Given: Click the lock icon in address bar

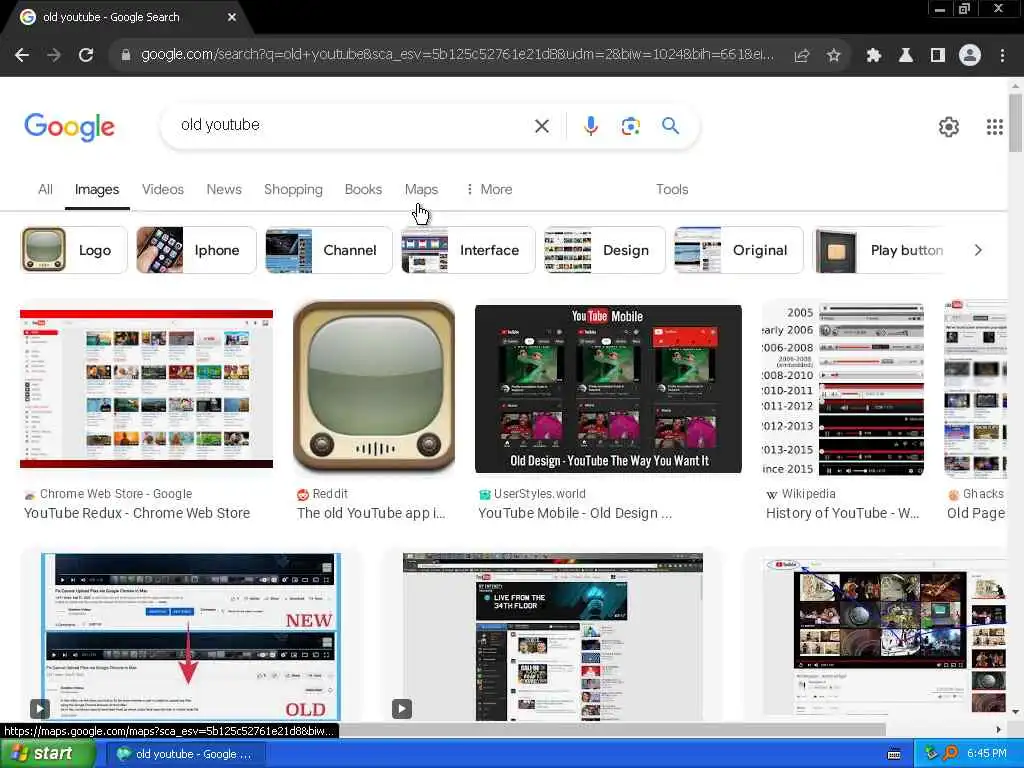Looking at the screenshot, I should tap(125, 56).
